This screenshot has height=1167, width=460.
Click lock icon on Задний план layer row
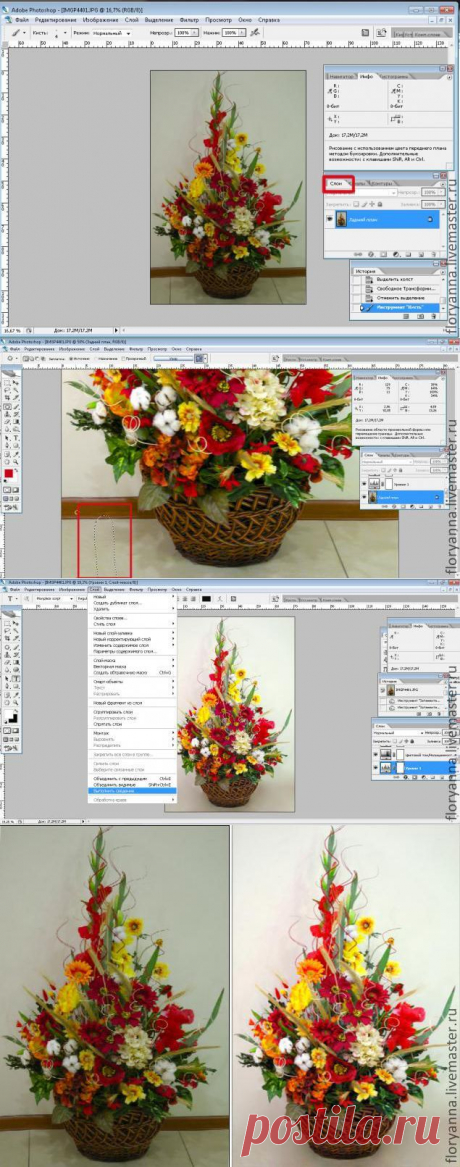coord(429,220)
